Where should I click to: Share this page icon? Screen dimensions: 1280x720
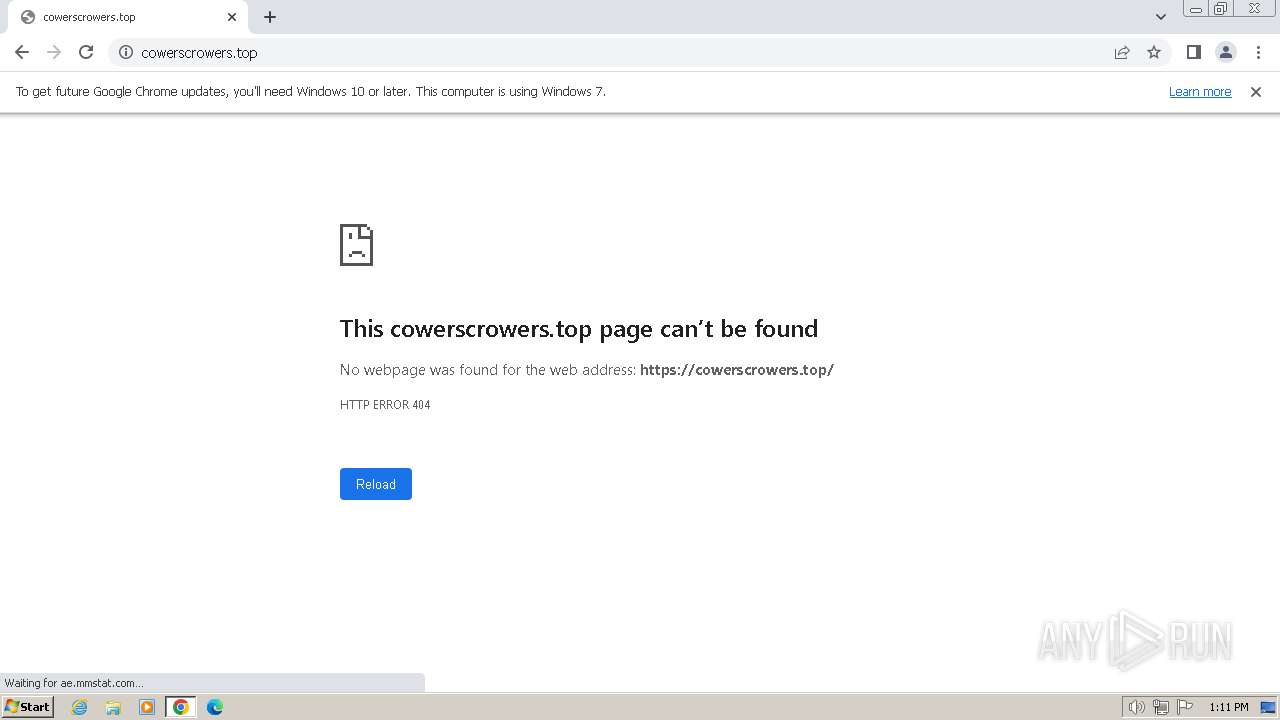(1122, 52)
